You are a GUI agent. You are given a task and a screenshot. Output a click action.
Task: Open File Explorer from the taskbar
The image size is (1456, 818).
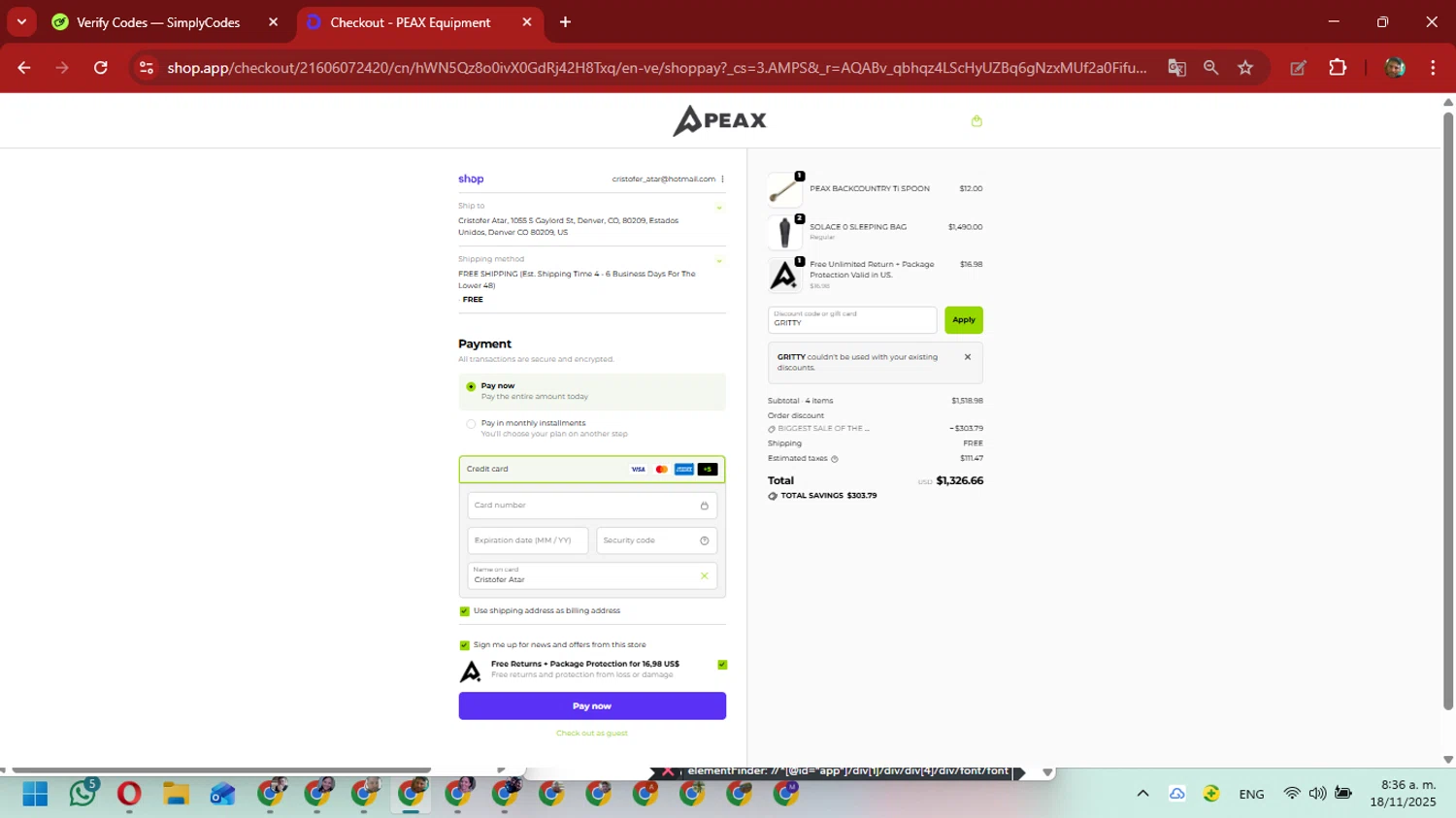(x=176, y=794)
